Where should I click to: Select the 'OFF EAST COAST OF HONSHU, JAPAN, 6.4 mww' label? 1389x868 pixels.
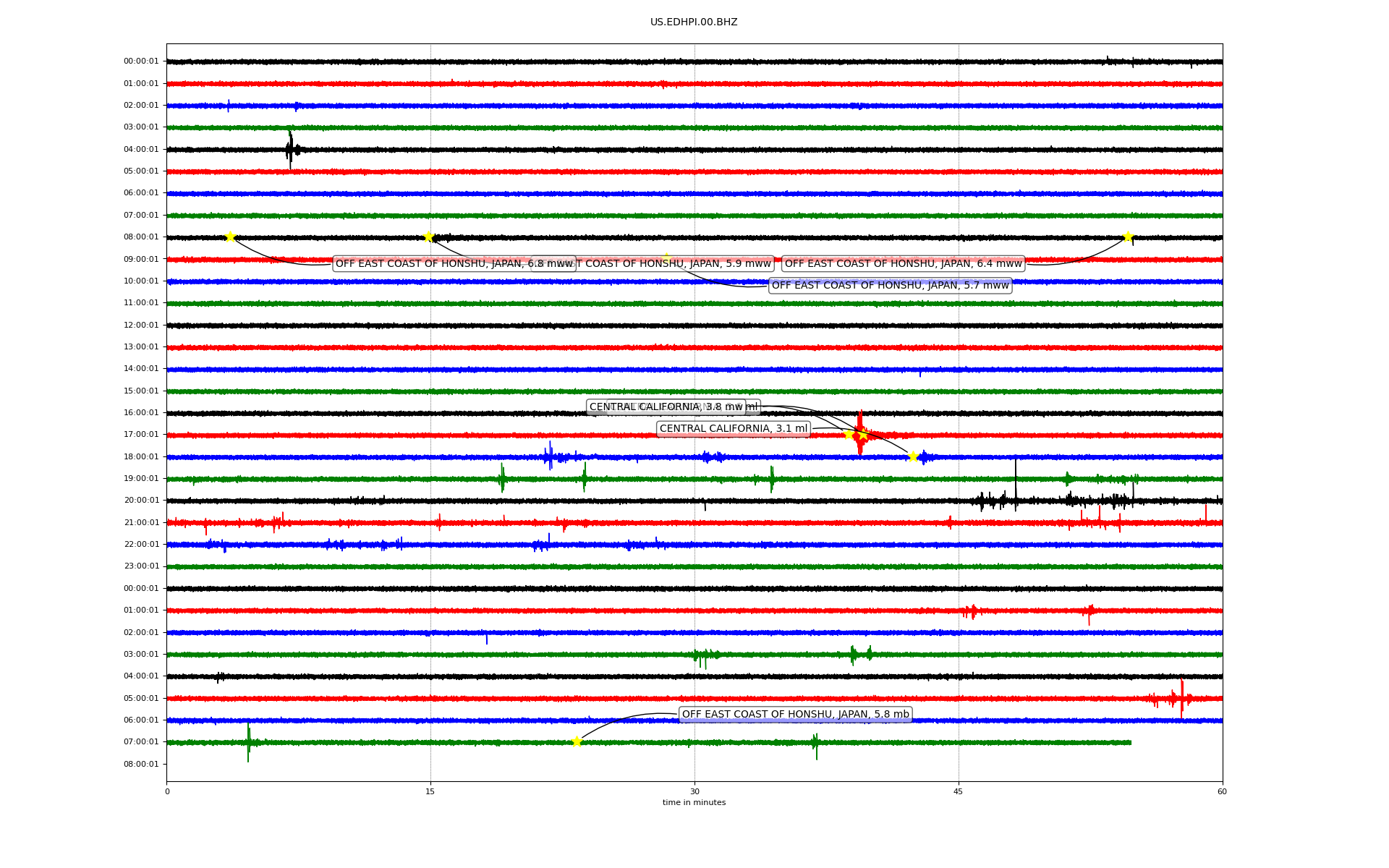tap(903, 264)
